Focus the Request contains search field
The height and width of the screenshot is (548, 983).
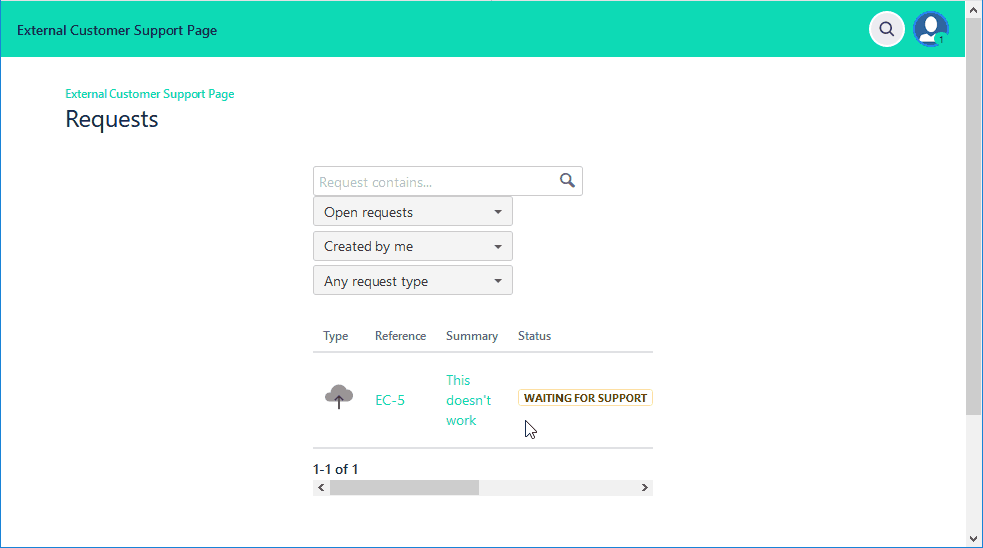click(x=435, y=182)
